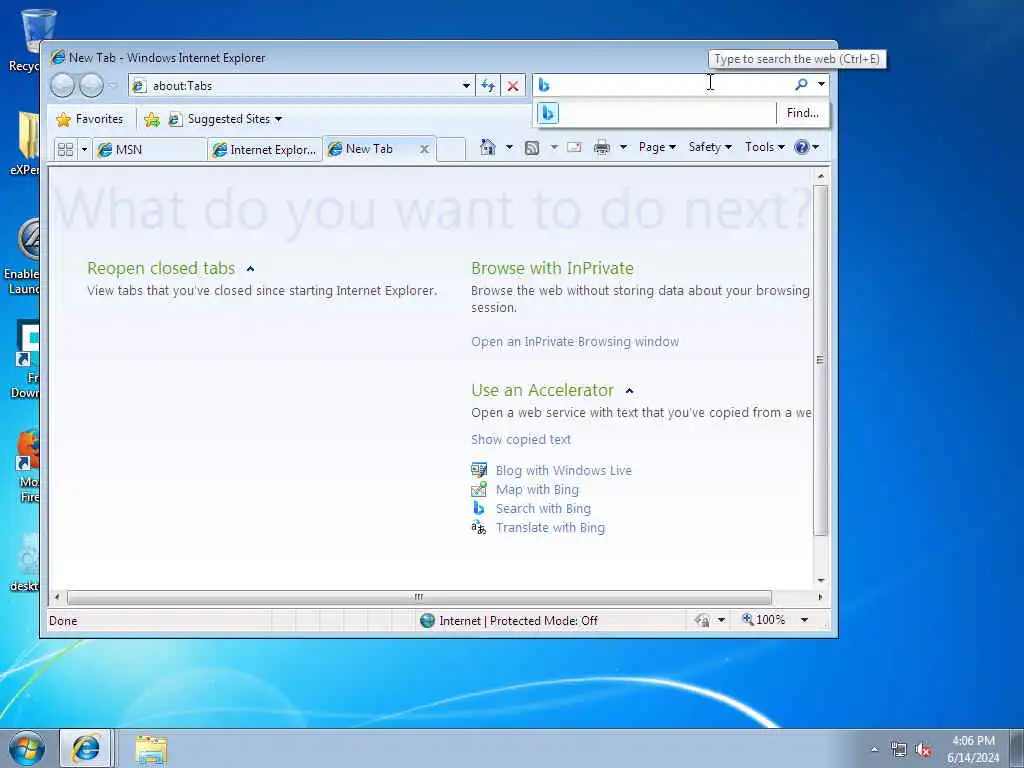The width and height of the screenshot is (1024, 768).
Task: Click the Print icon
Action: (x=601, y=148)
